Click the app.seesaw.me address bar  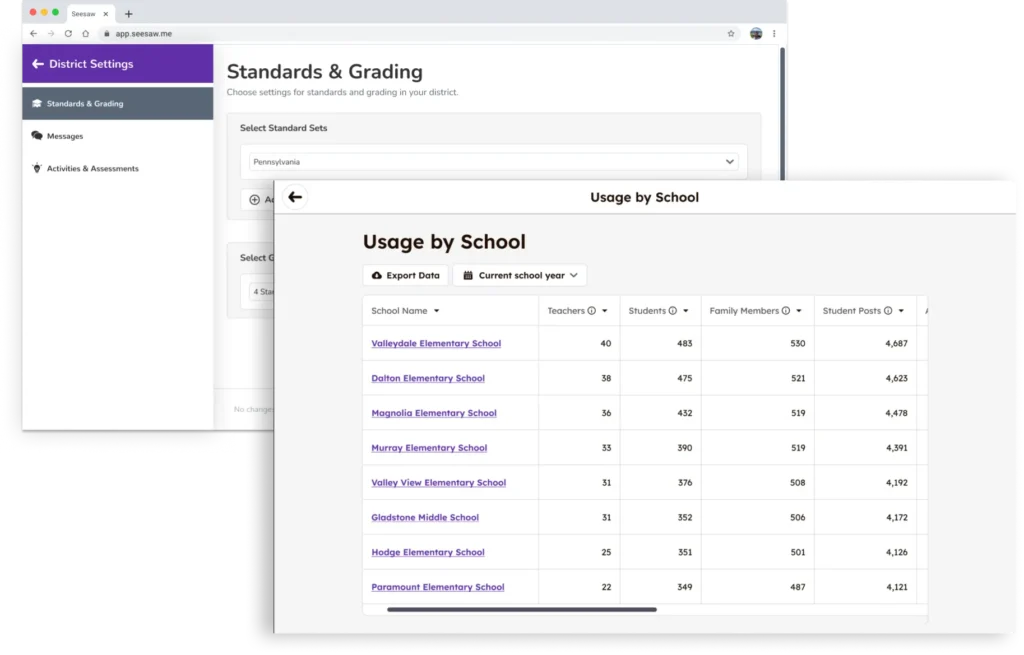pos(418,33)
